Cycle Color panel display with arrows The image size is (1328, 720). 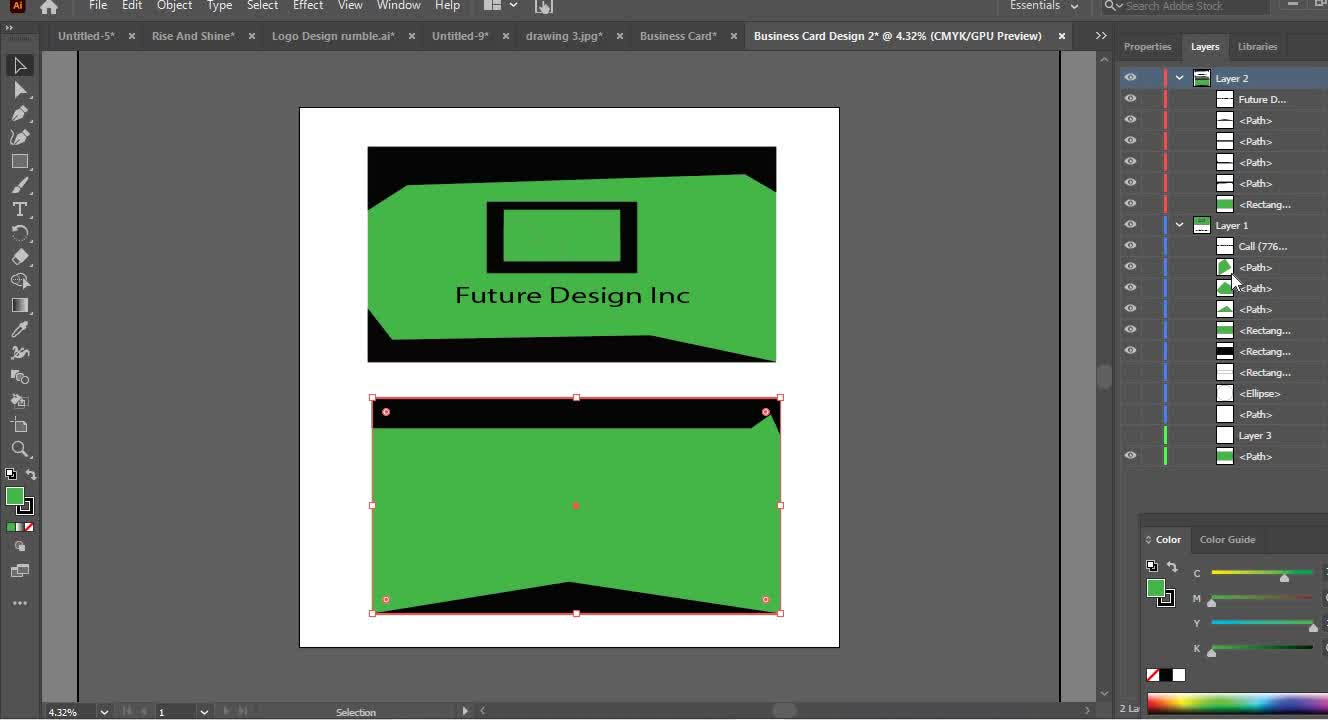coord(1148,540)
